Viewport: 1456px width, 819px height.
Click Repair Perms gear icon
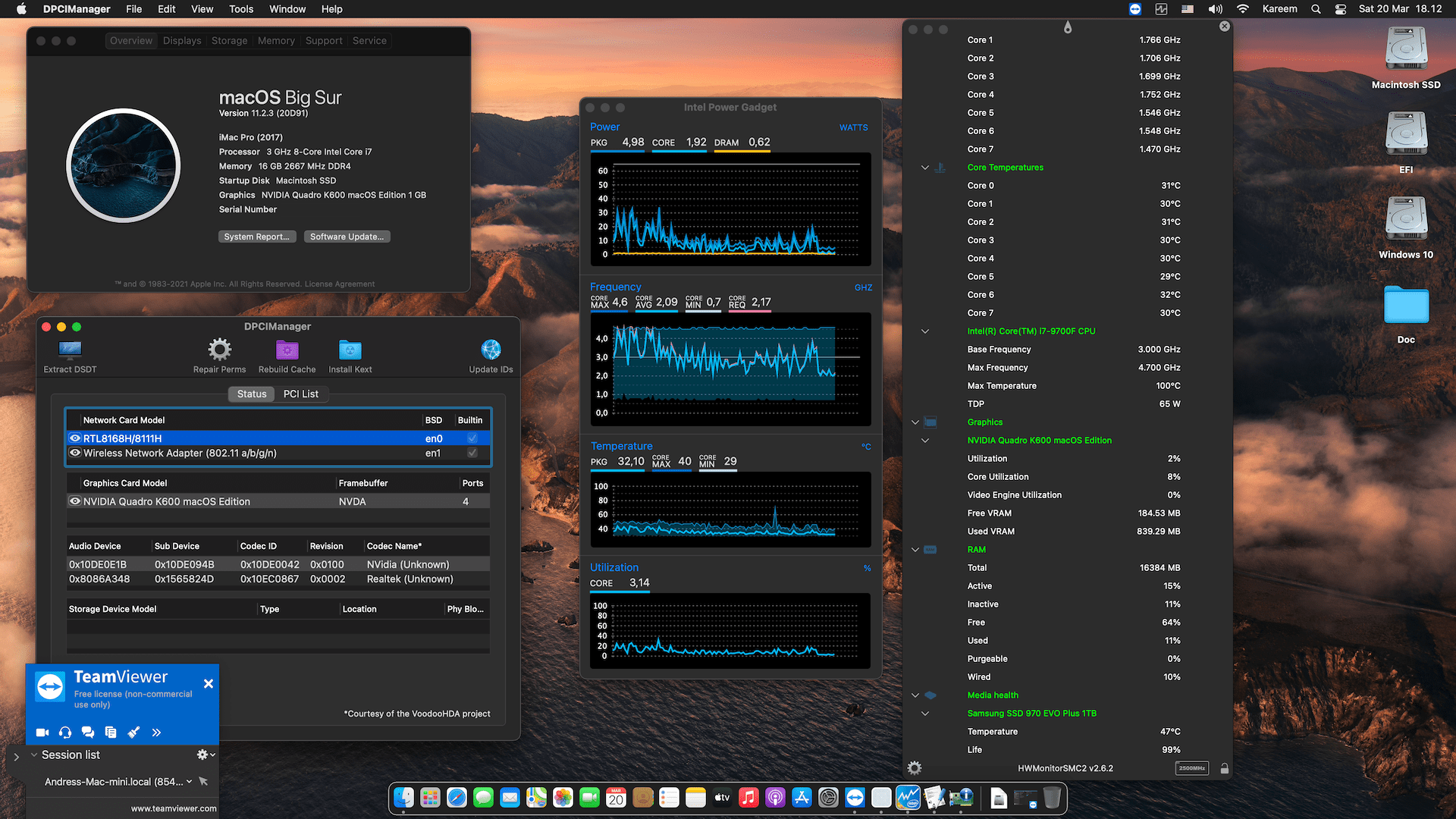pyautogui.click(x=219, y=349)
